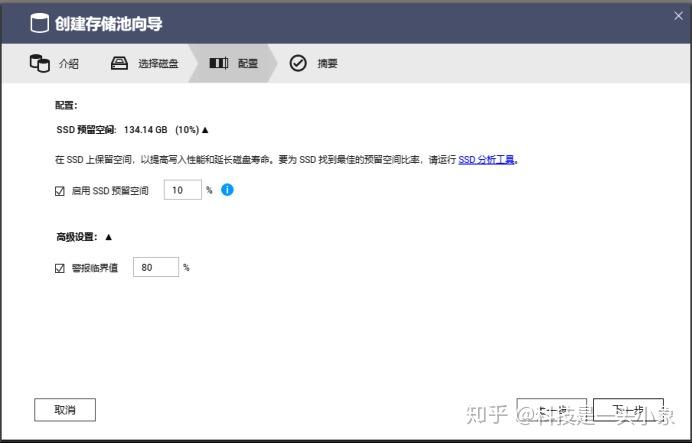Viewport: 692px width, 443px height.
Task: Click the 配置 step icon
Action: click(x=218, y=63)
